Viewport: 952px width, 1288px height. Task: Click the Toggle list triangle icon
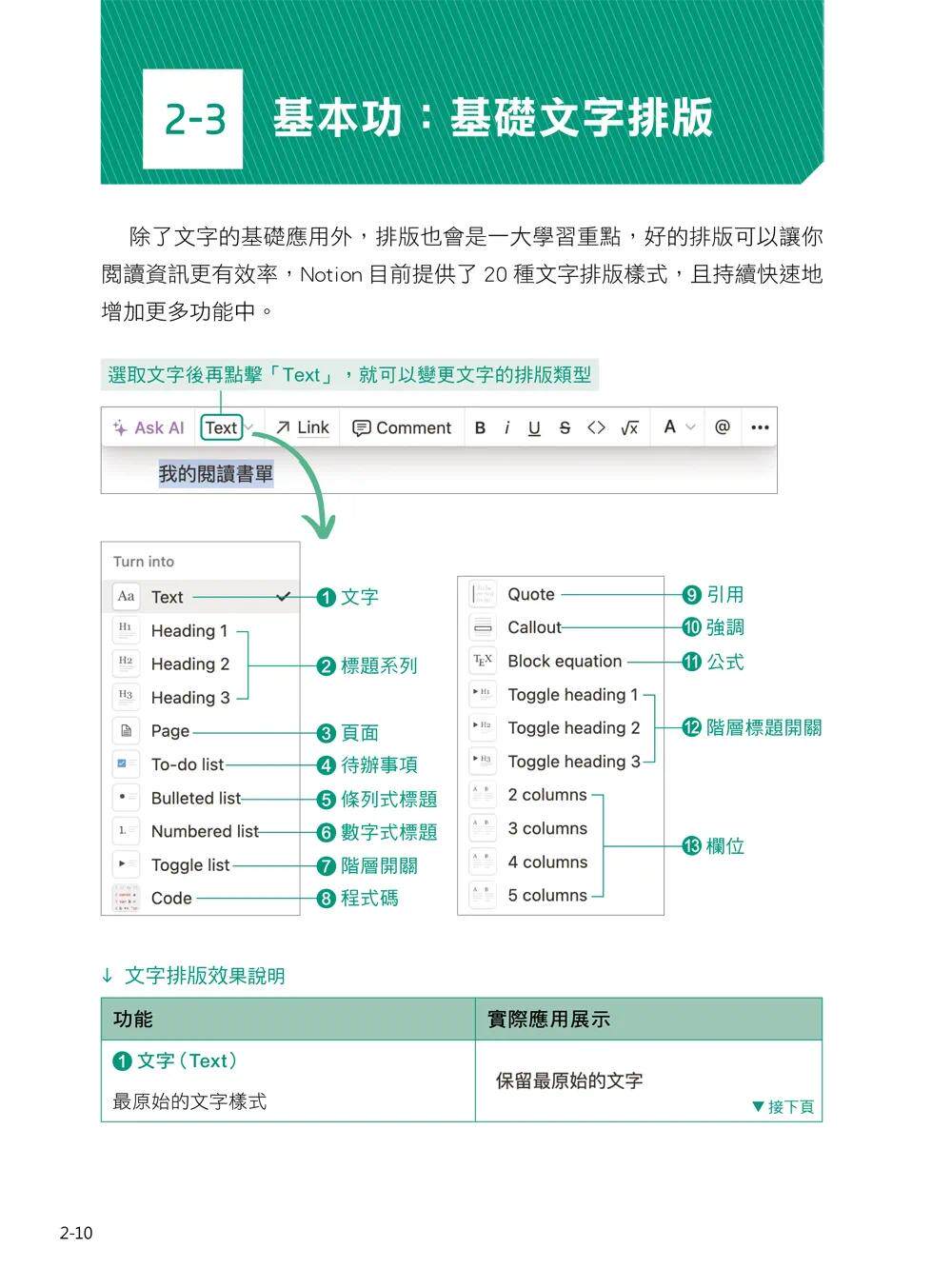point(127,864)
